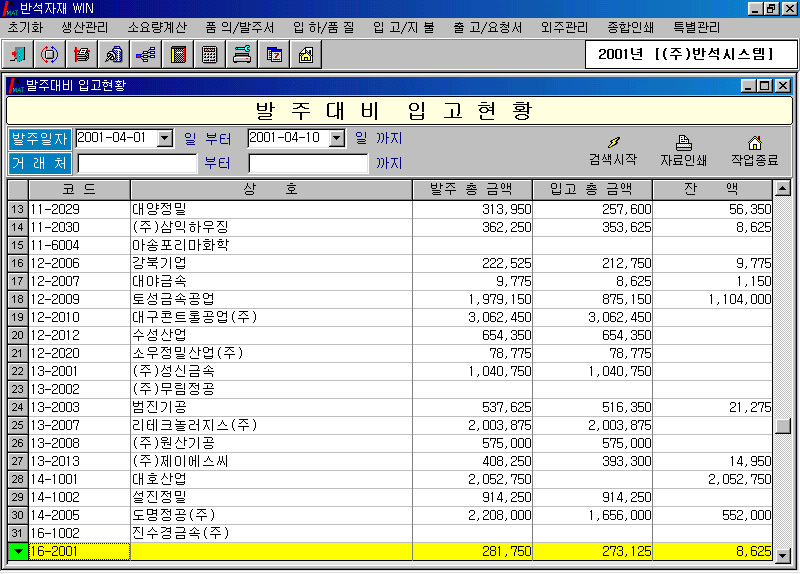Click the first 거래처 input field

click(x=137, y=163)
